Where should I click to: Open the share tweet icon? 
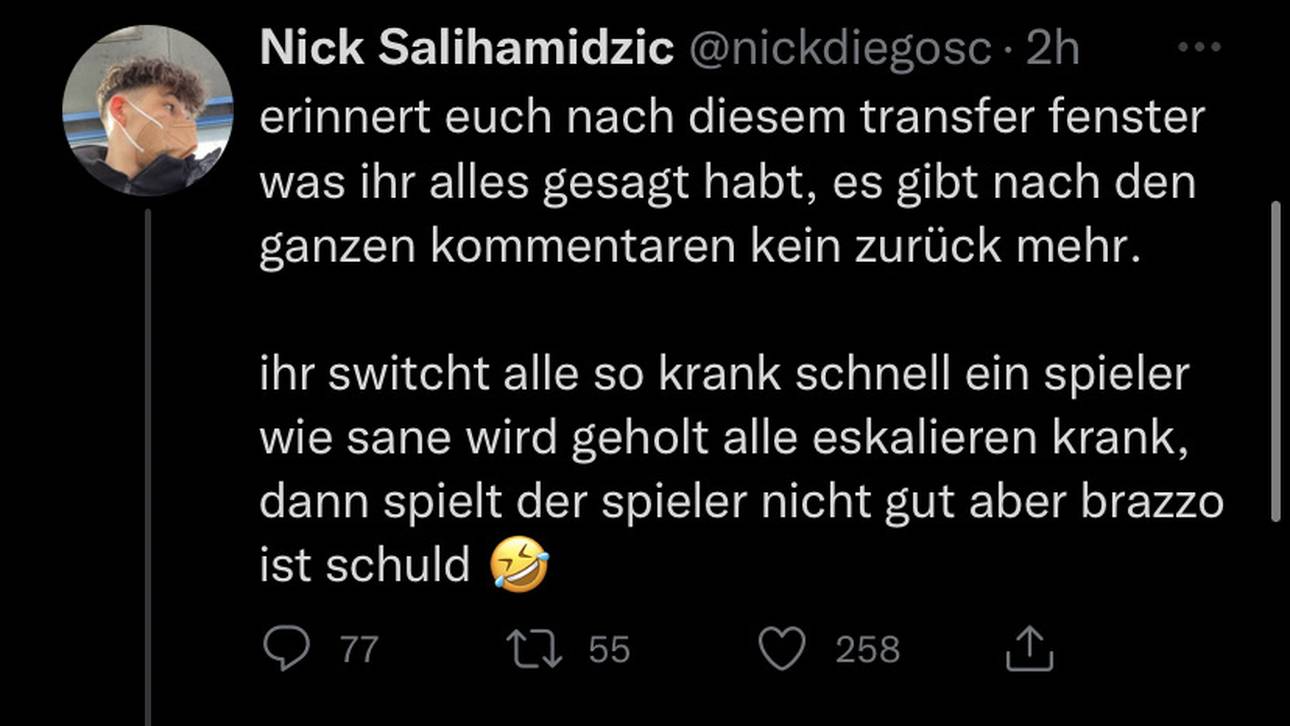click(1028, 651)
